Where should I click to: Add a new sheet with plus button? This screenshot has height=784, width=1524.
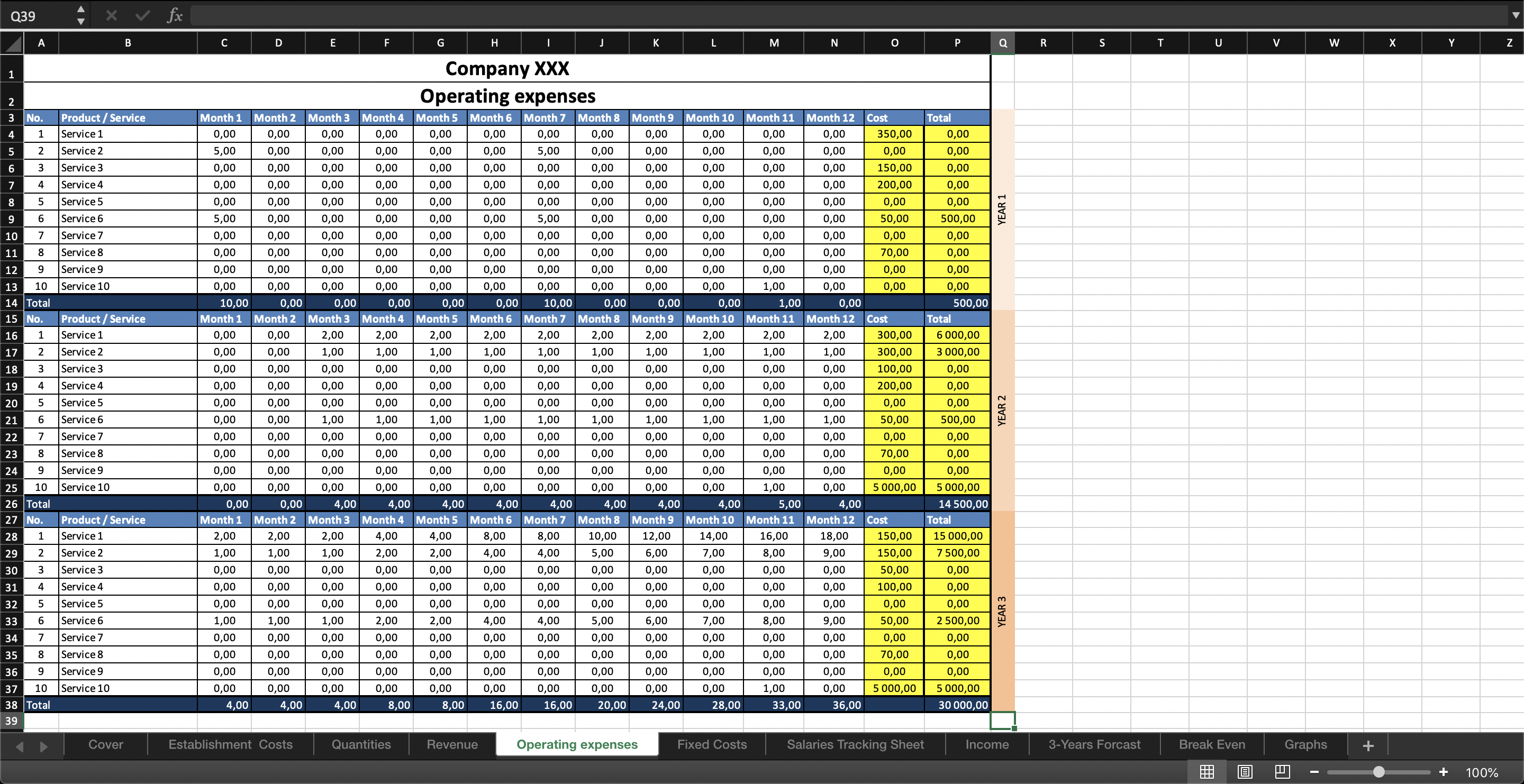[1368, 745]
